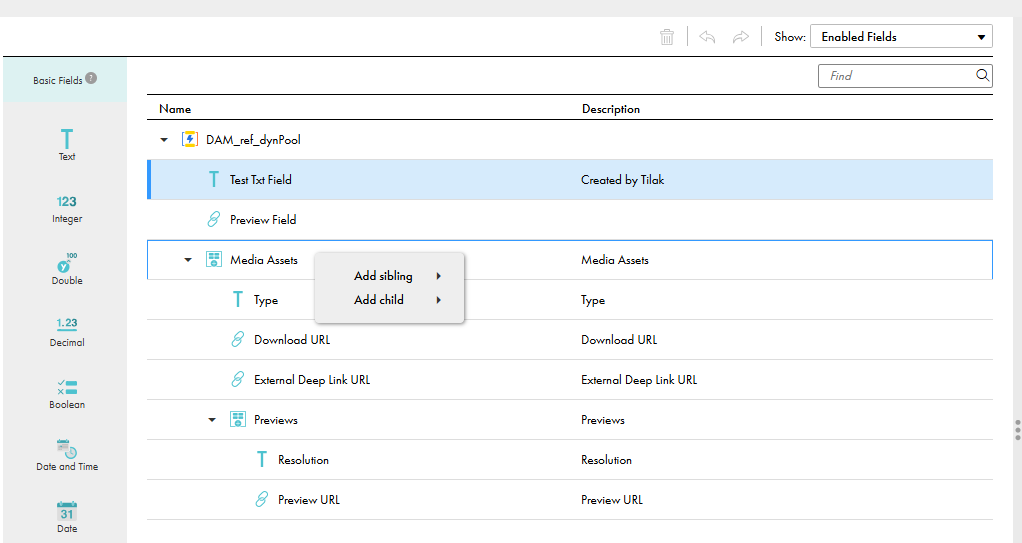Screen dimensions: 1022x543
Task: Collapse the Media Assets tree node
Action: (188, 260)
